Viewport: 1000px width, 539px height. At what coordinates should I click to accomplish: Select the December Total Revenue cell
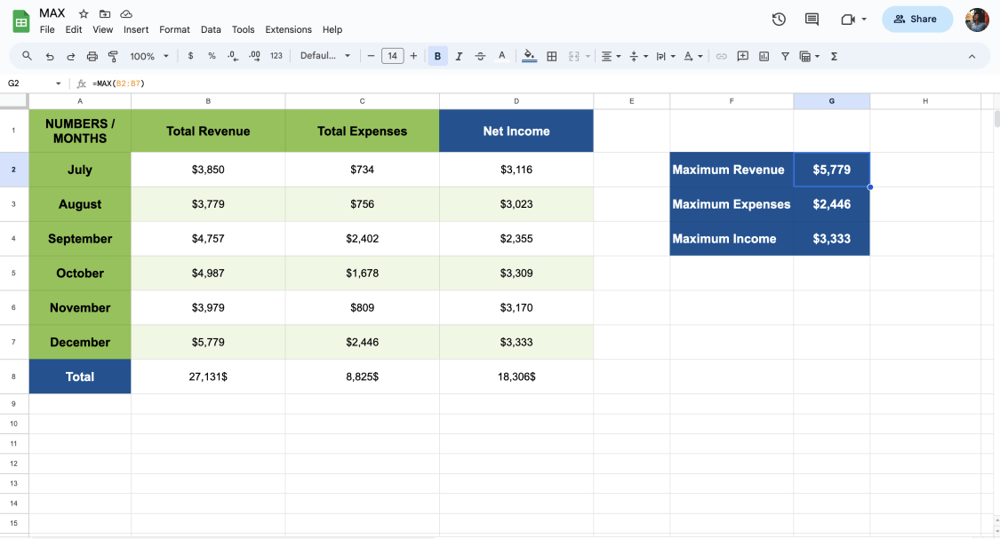(x=208, y=342)
